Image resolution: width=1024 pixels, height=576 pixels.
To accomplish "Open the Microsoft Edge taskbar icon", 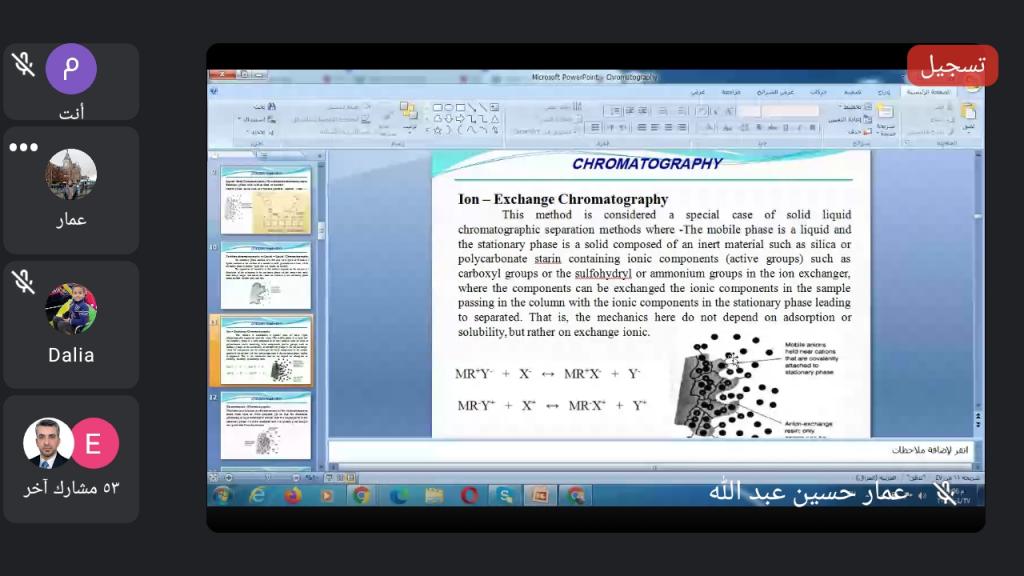I will [399, 495].
